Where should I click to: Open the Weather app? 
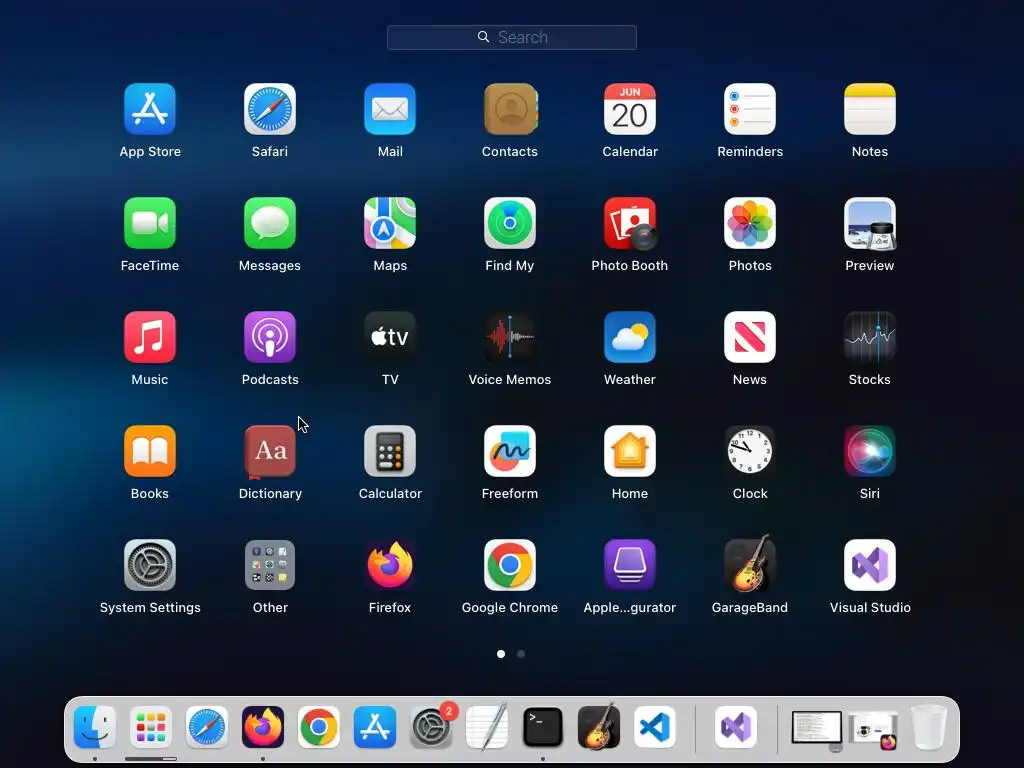(630, 337)
